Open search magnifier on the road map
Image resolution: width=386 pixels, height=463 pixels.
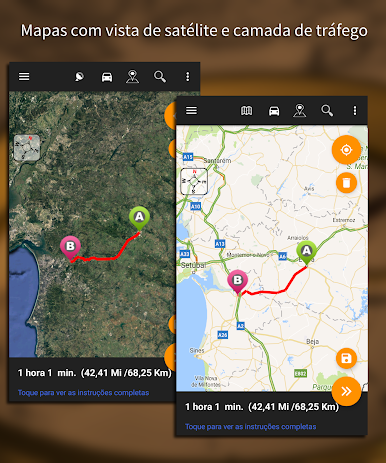327,110
